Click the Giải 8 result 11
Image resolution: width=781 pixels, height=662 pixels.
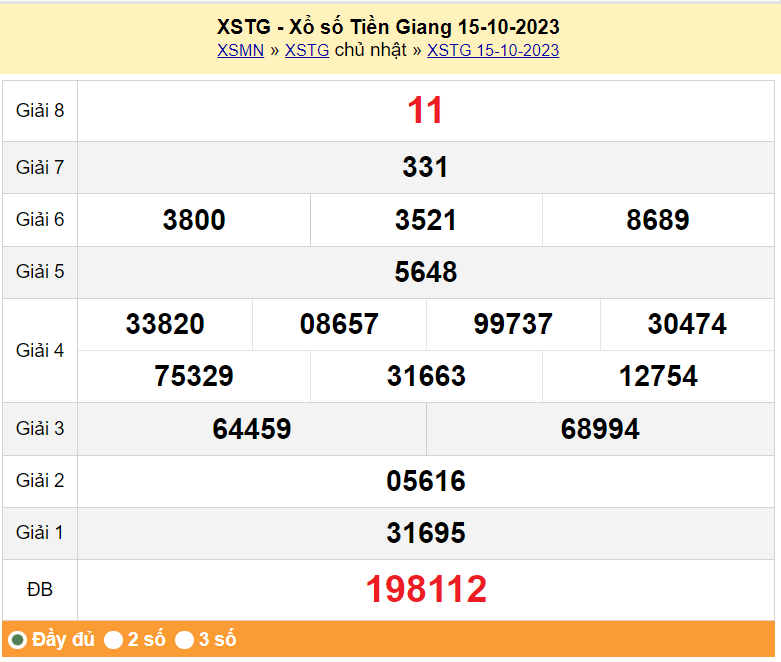[x=425, y=111]
